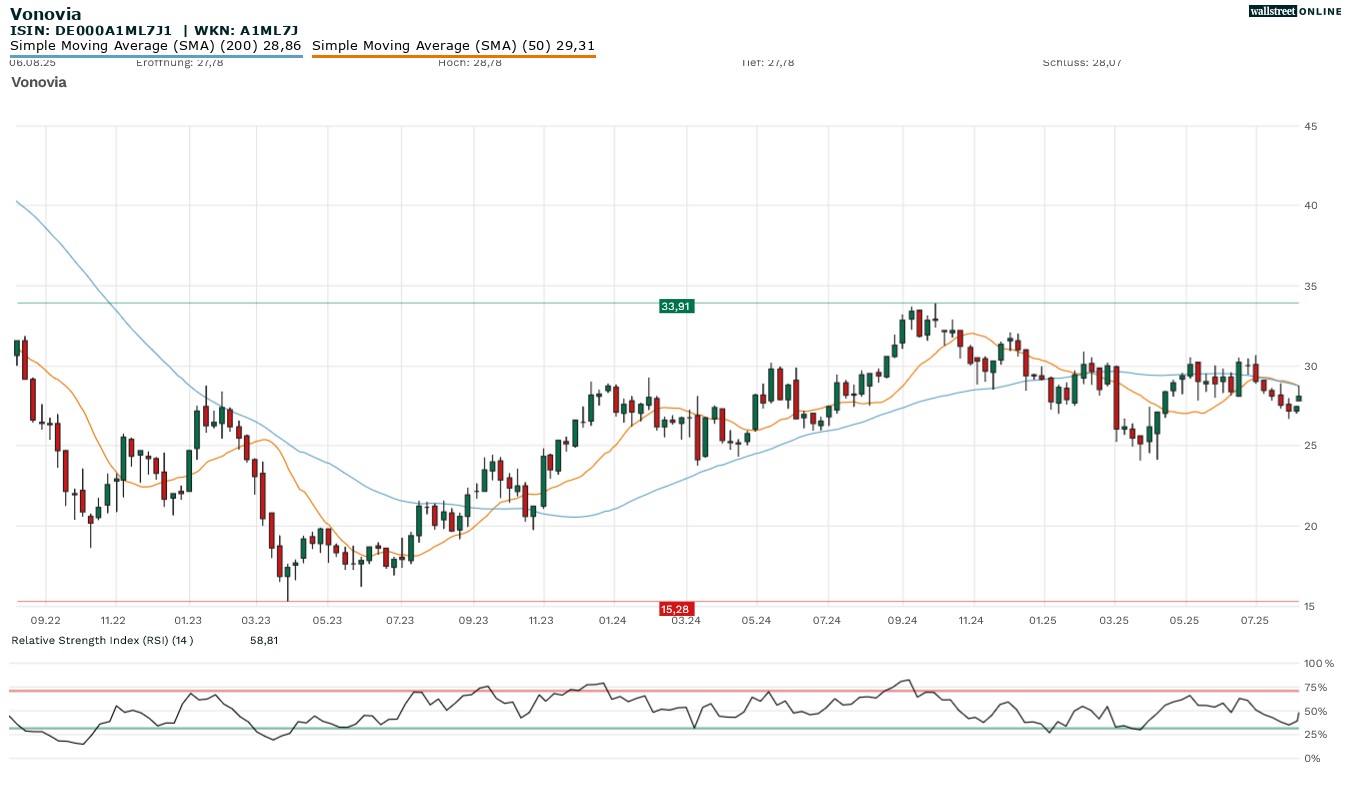The width and height of the screenshot is (1349, 786).
Task: Click the orange SMA 50 legend line
Action: pos(454,56)
